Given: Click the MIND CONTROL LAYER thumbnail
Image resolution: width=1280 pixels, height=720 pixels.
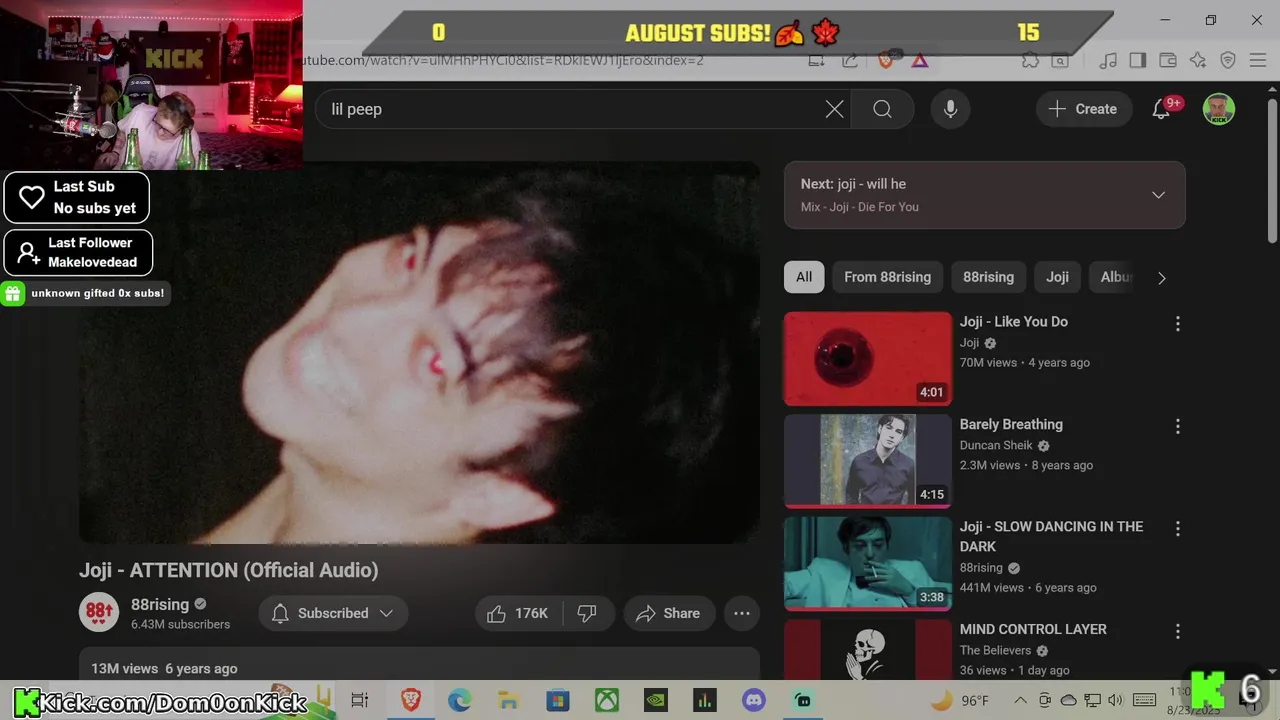Looking at the screenshot, I should pyautogui.click(x=868, y=650).
